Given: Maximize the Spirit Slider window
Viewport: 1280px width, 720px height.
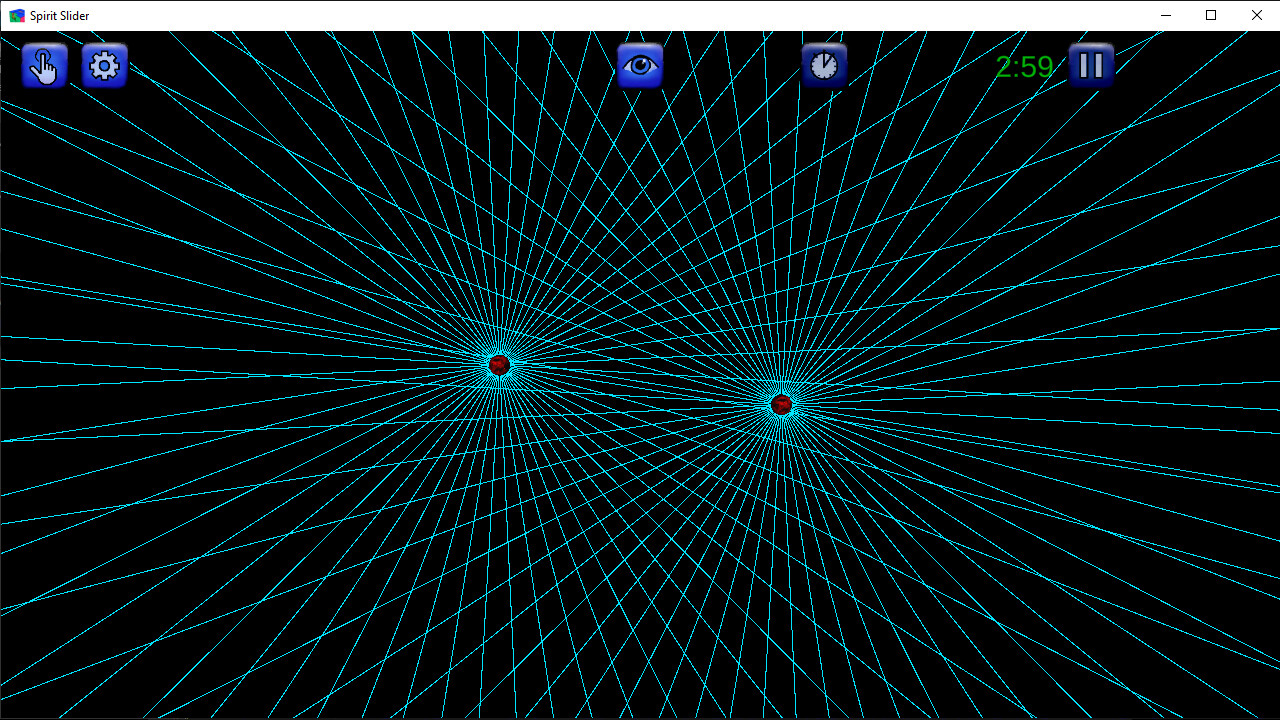Looking at the screenshot, I should tap(1211, 15).
